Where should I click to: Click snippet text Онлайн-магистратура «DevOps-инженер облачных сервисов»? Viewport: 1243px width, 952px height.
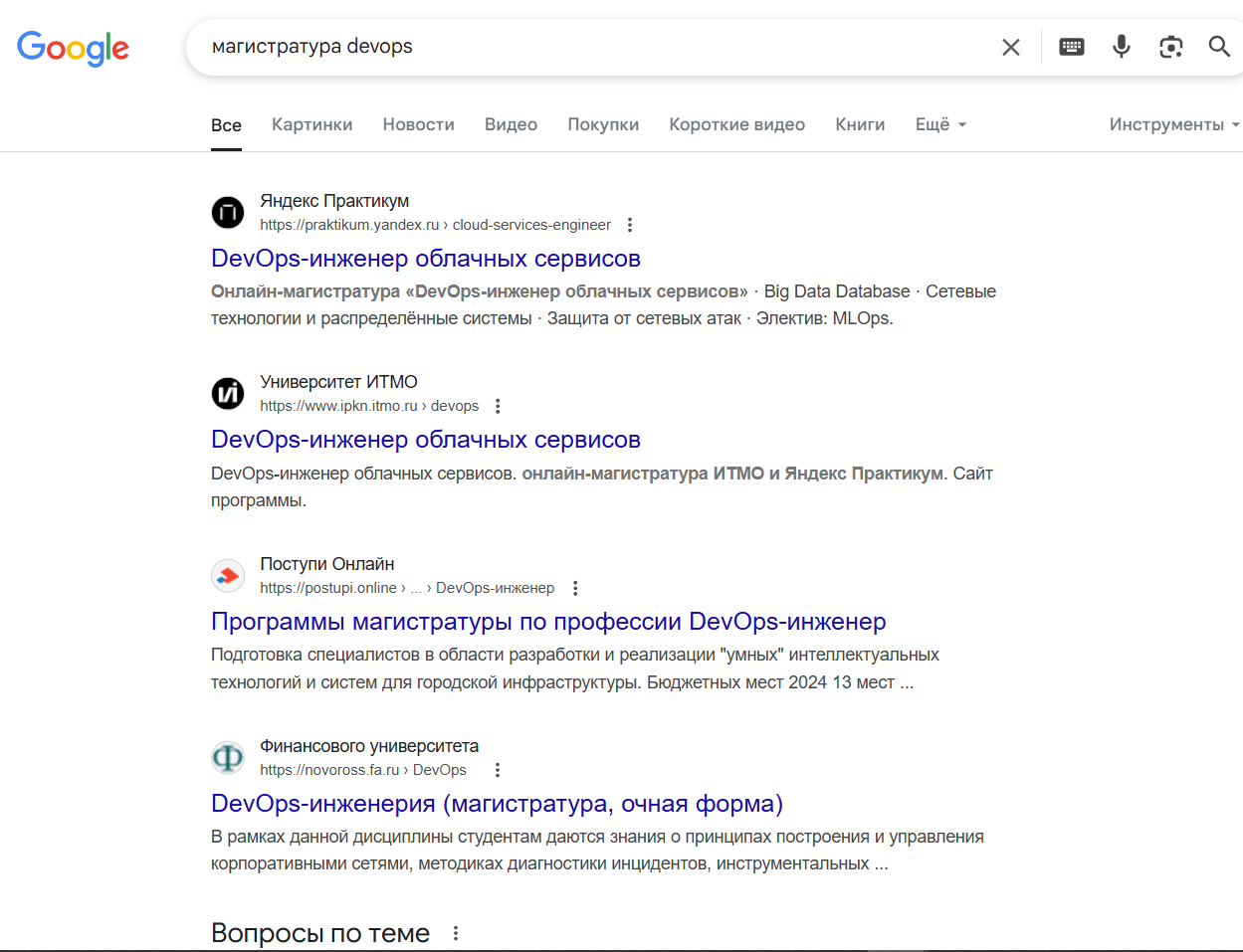coord(480,291)
